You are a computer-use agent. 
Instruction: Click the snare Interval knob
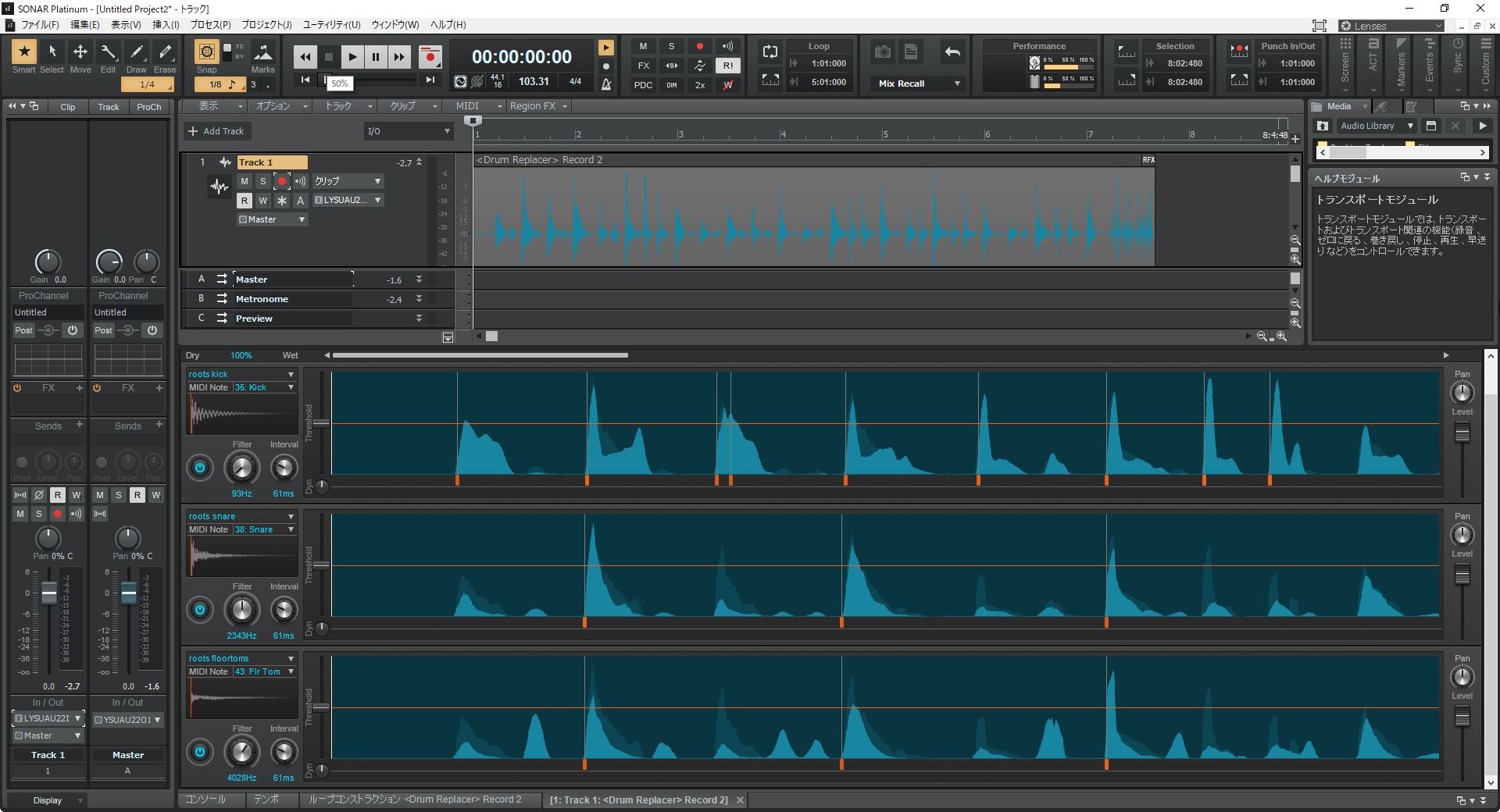(x=284, y=610)
